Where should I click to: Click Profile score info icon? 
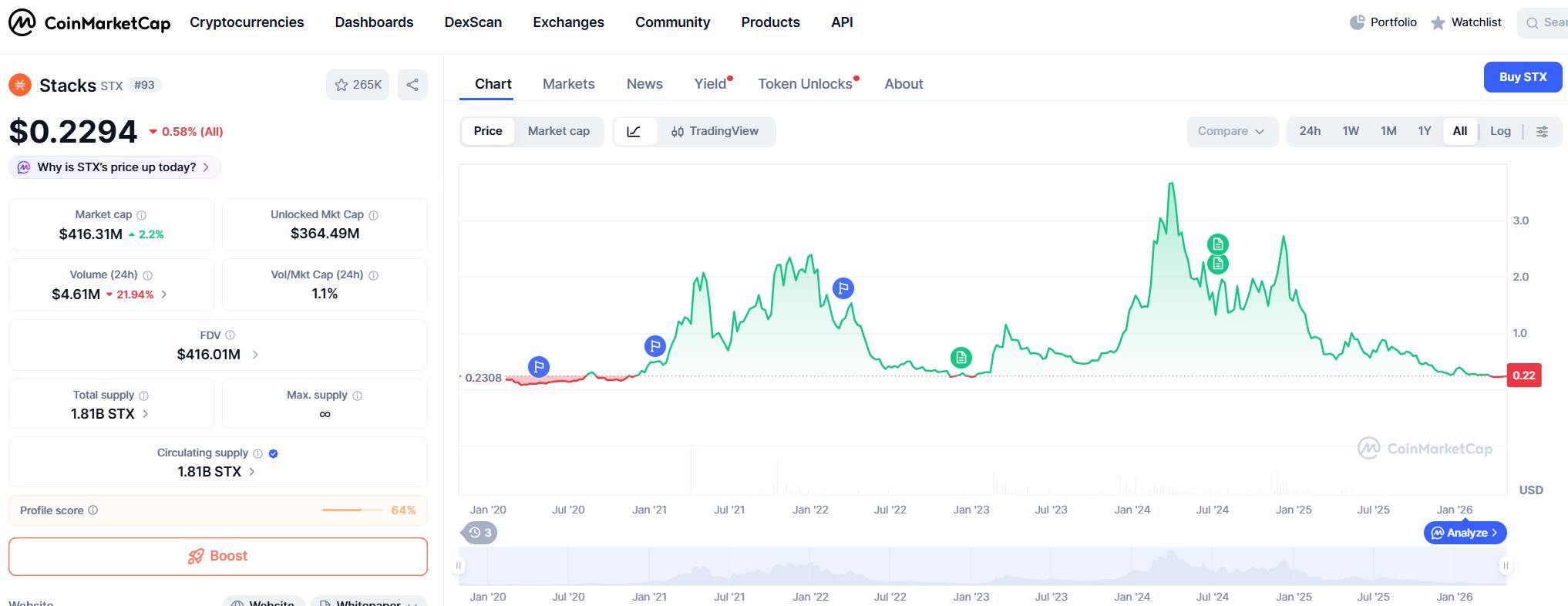pos(93,510)
